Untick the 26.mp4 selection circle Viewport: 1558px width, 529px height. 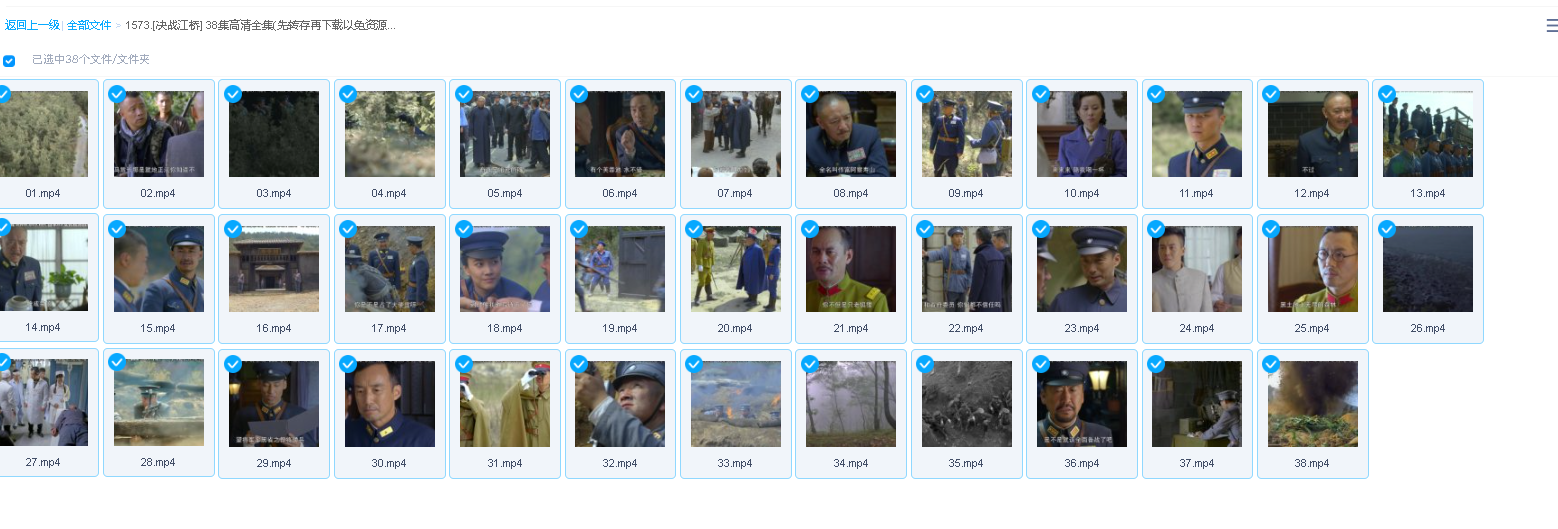click(x=1386, y=229)
